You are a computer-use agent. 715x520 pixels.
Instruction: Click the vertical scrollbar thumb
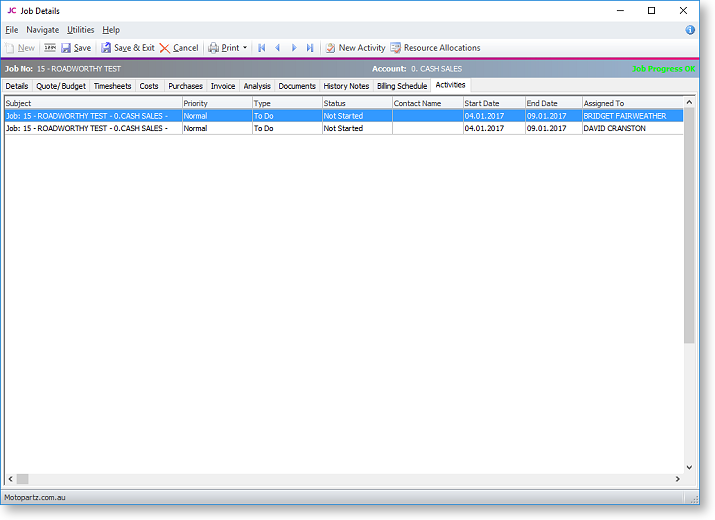coord(689,226)
